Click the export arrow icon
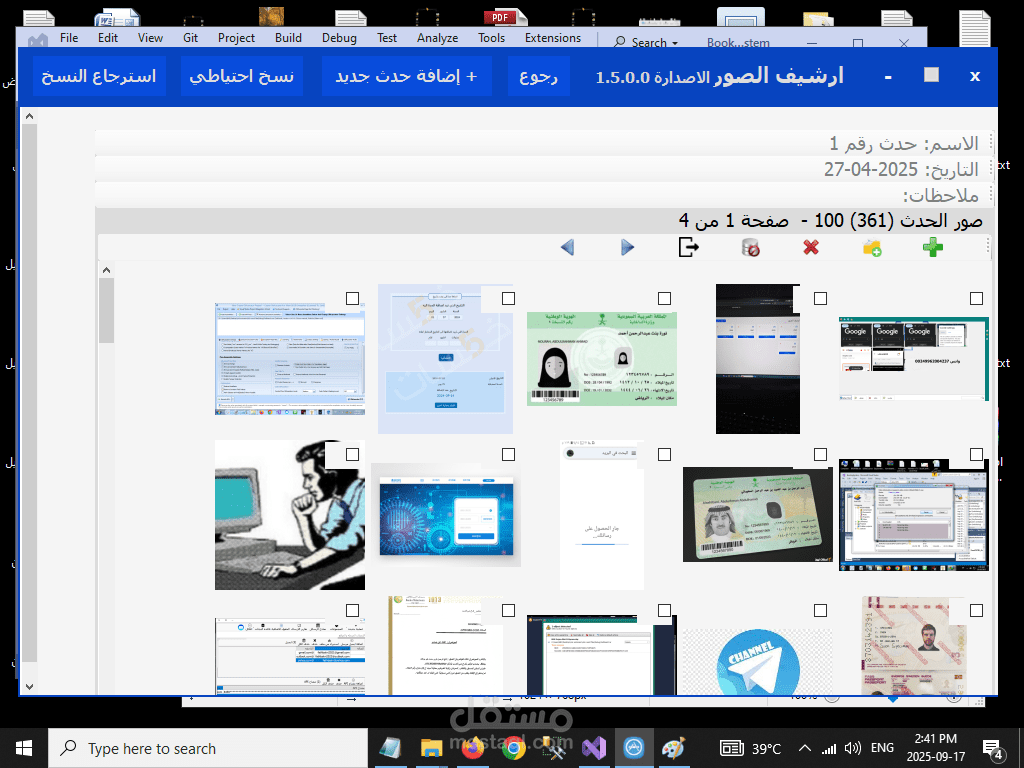The height and width of the screenshot is (768, 1024). point(688,248)
